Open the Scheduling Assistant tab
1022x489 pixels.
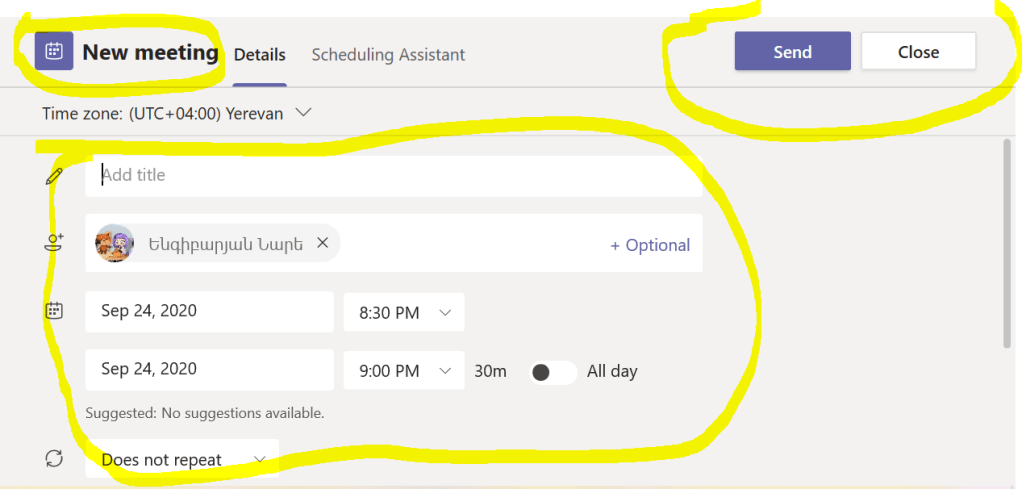(x=388, y=55)
